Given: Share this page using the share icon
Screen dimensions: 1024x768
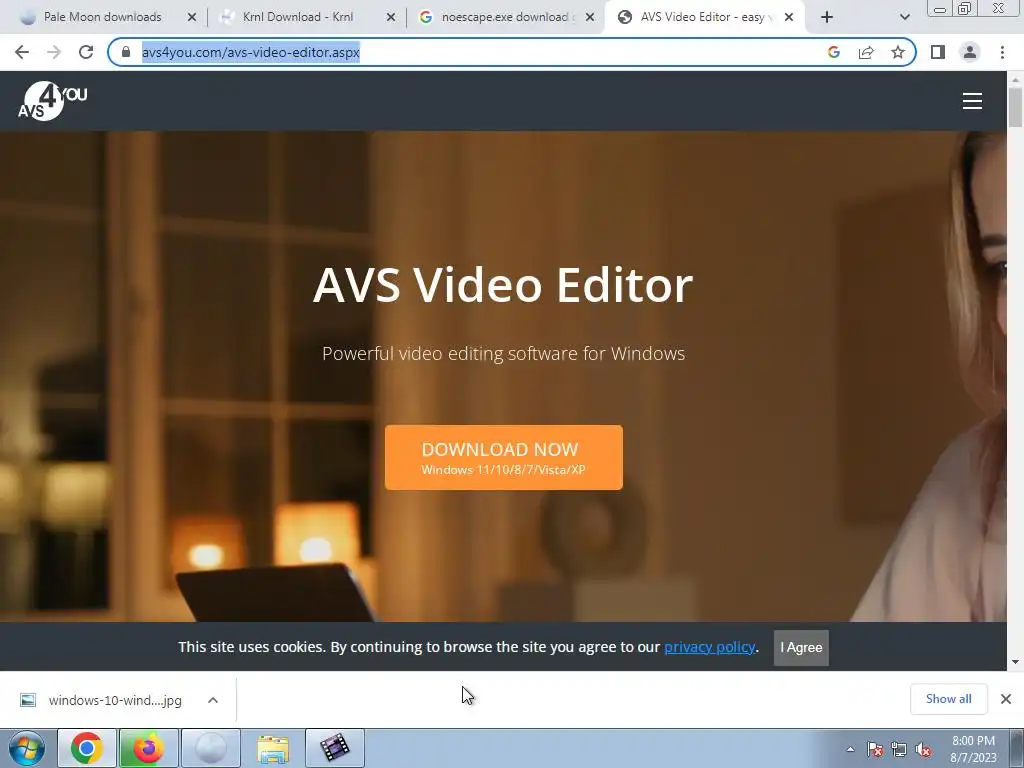Looking at the screenshot, I should tap(866, 52).
